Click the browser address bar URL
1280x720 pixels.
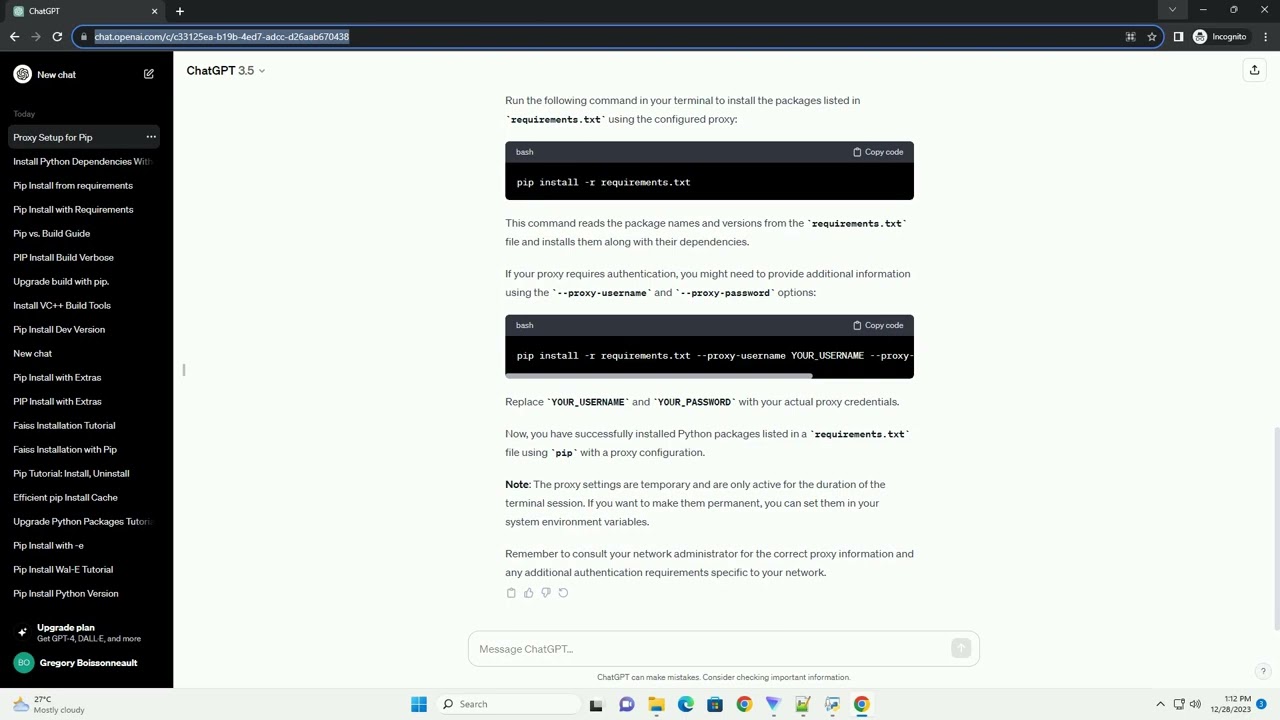pyautogui.click(x=222, y=37)
